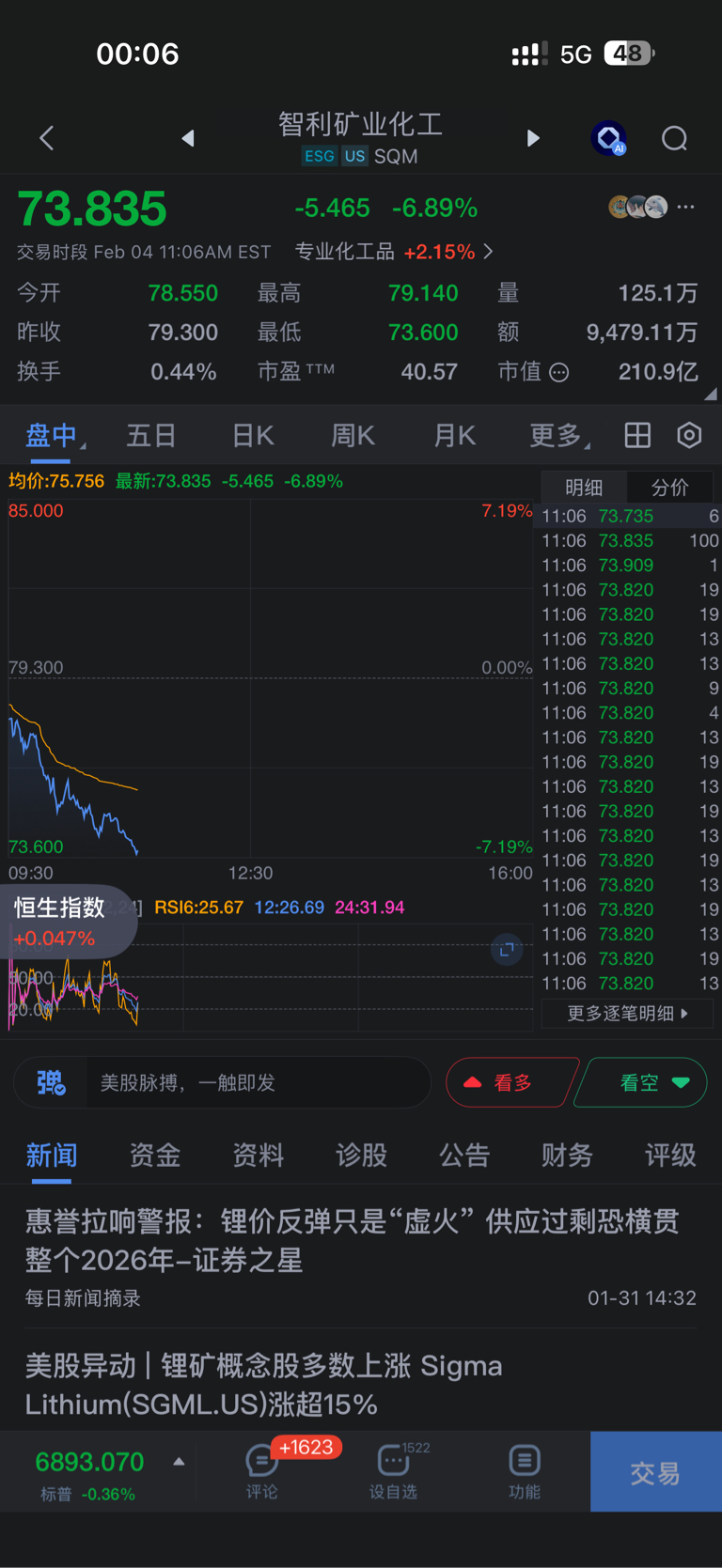
Task: Open the 资料 company info tab
Action: coord(258,1155)
